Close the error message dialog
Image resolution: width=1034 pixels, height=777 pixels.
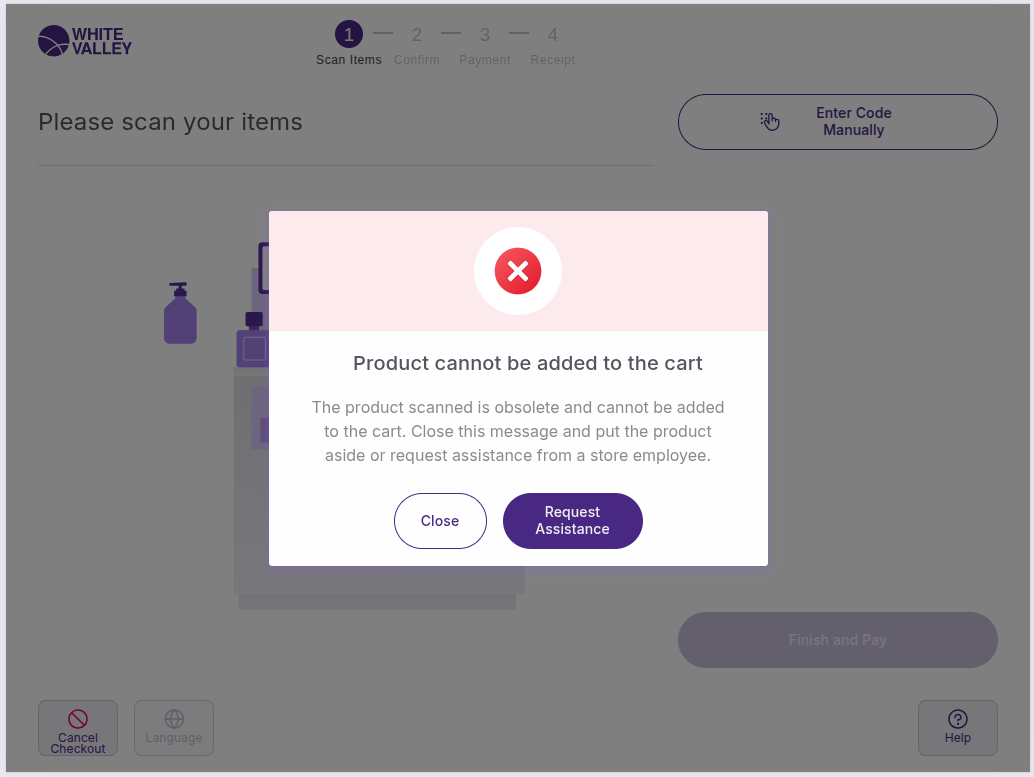tap(440, 521)
